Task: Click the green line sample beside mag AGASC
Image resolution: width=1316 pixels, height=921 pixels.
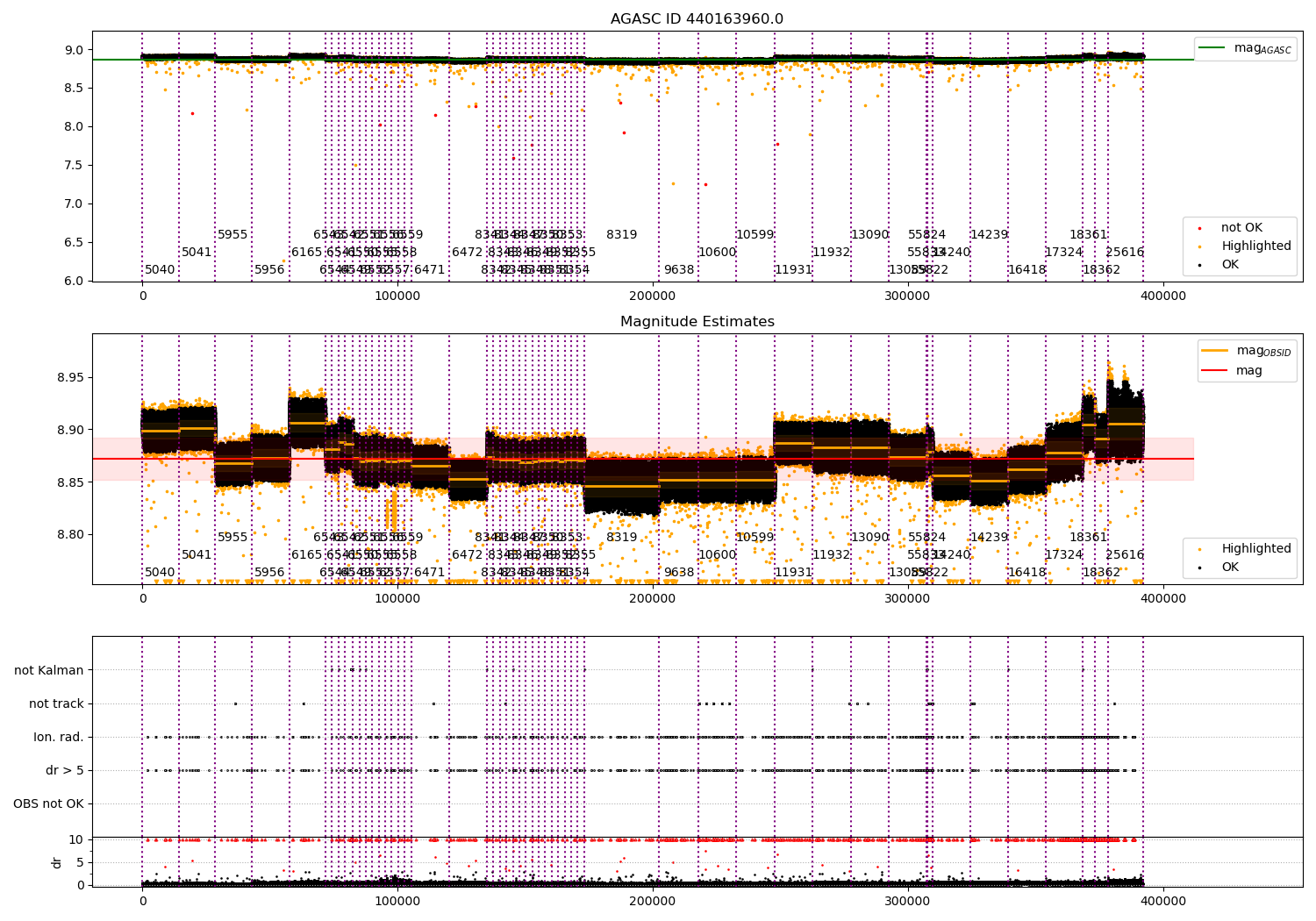Action: point(1213,48)
